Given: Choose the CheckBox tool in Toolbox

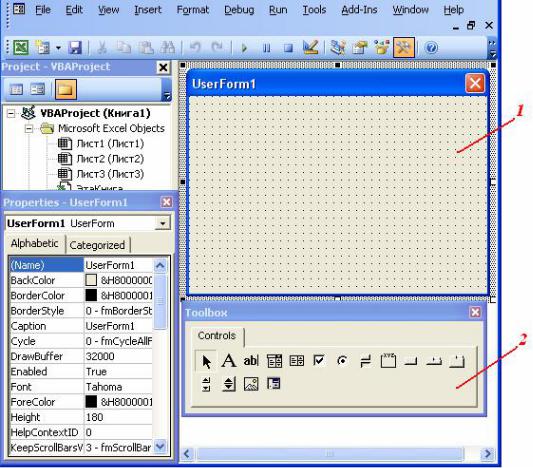Looking at the screenshot, I should tap(319, 361).
